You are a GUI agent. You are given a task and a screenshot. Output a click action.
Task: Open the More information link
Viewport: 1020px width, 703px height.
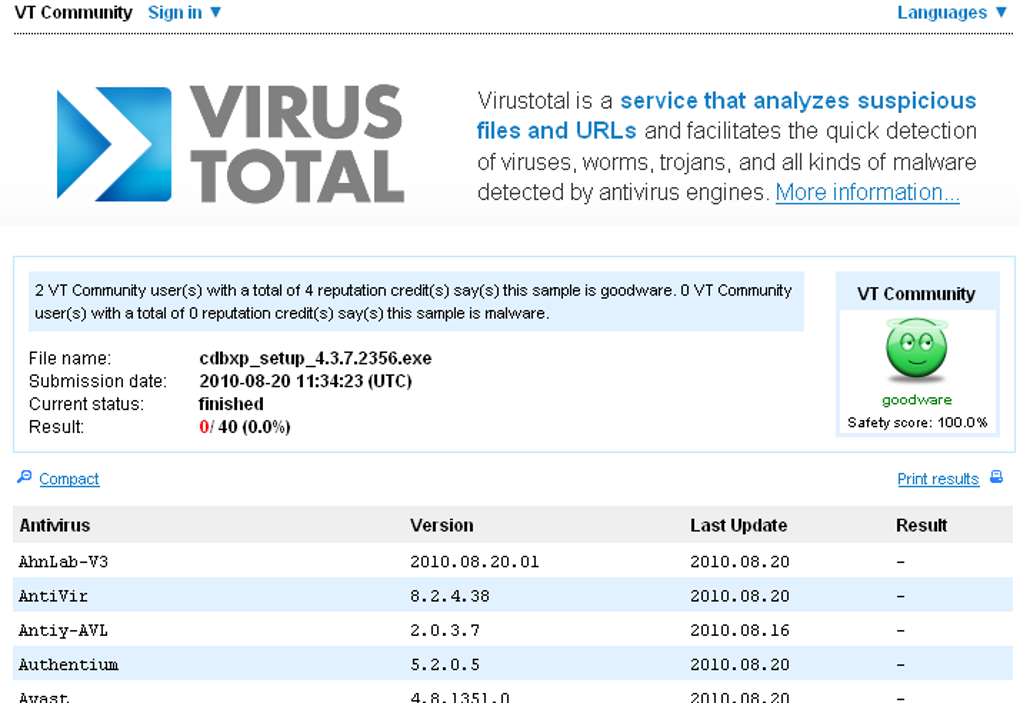click(x=867, y=192)
